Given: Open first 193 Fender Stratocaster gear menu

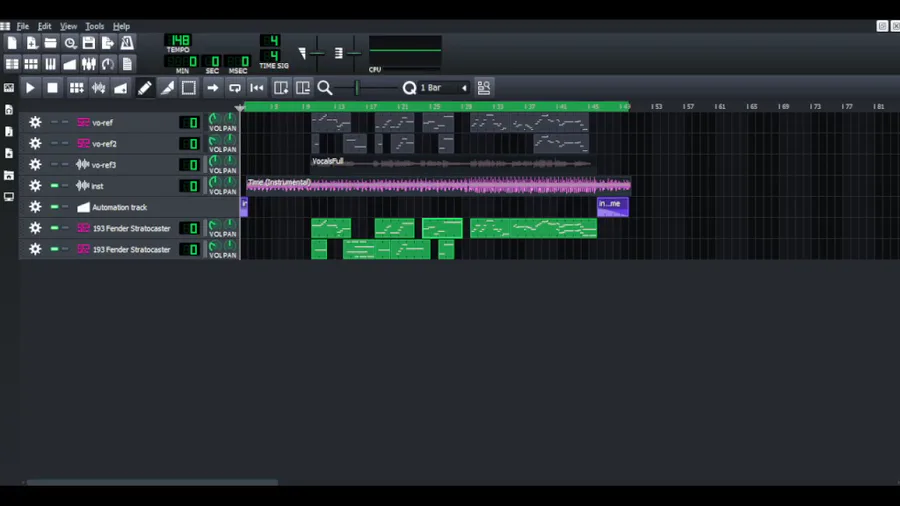Looking at the screenshot, I should point(35,228).
